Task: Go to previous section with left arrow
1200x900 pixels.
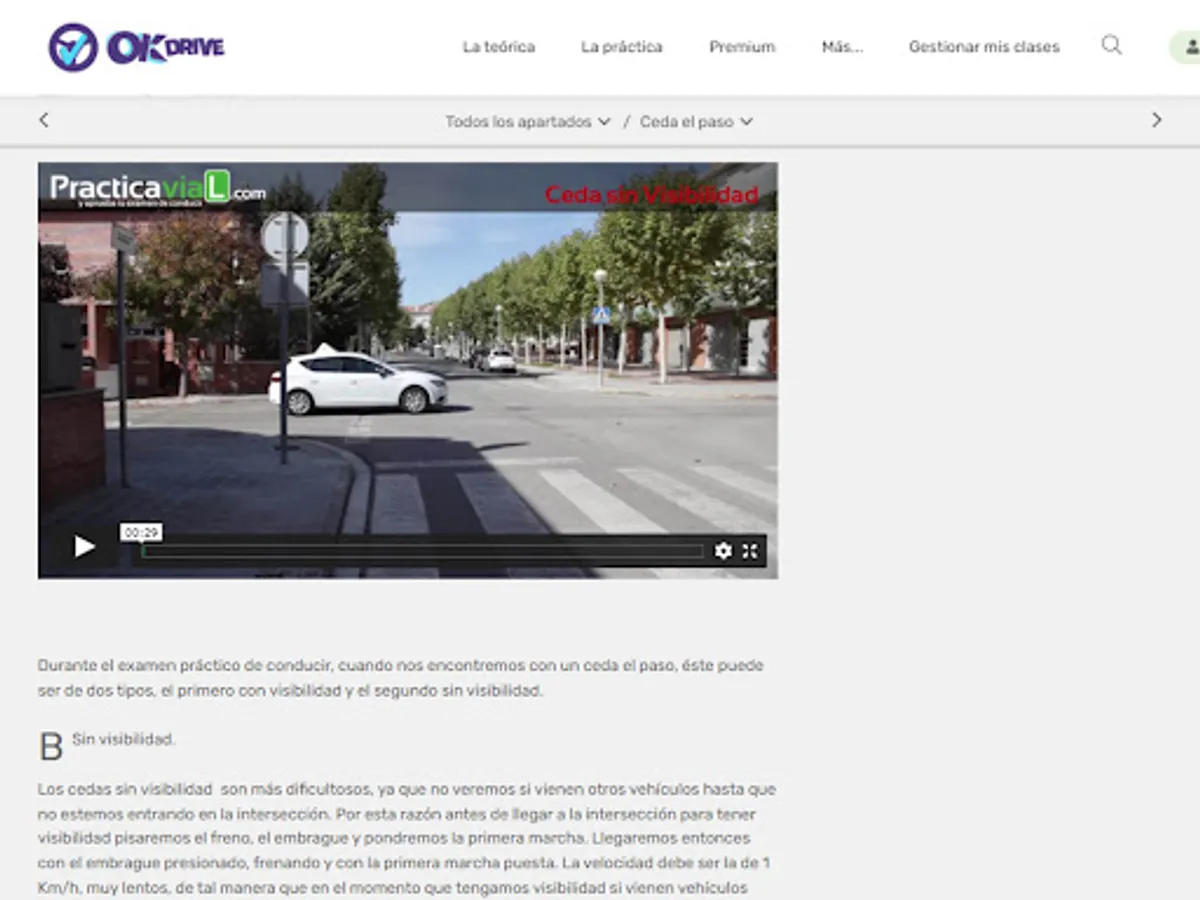Action: (43, 120)
